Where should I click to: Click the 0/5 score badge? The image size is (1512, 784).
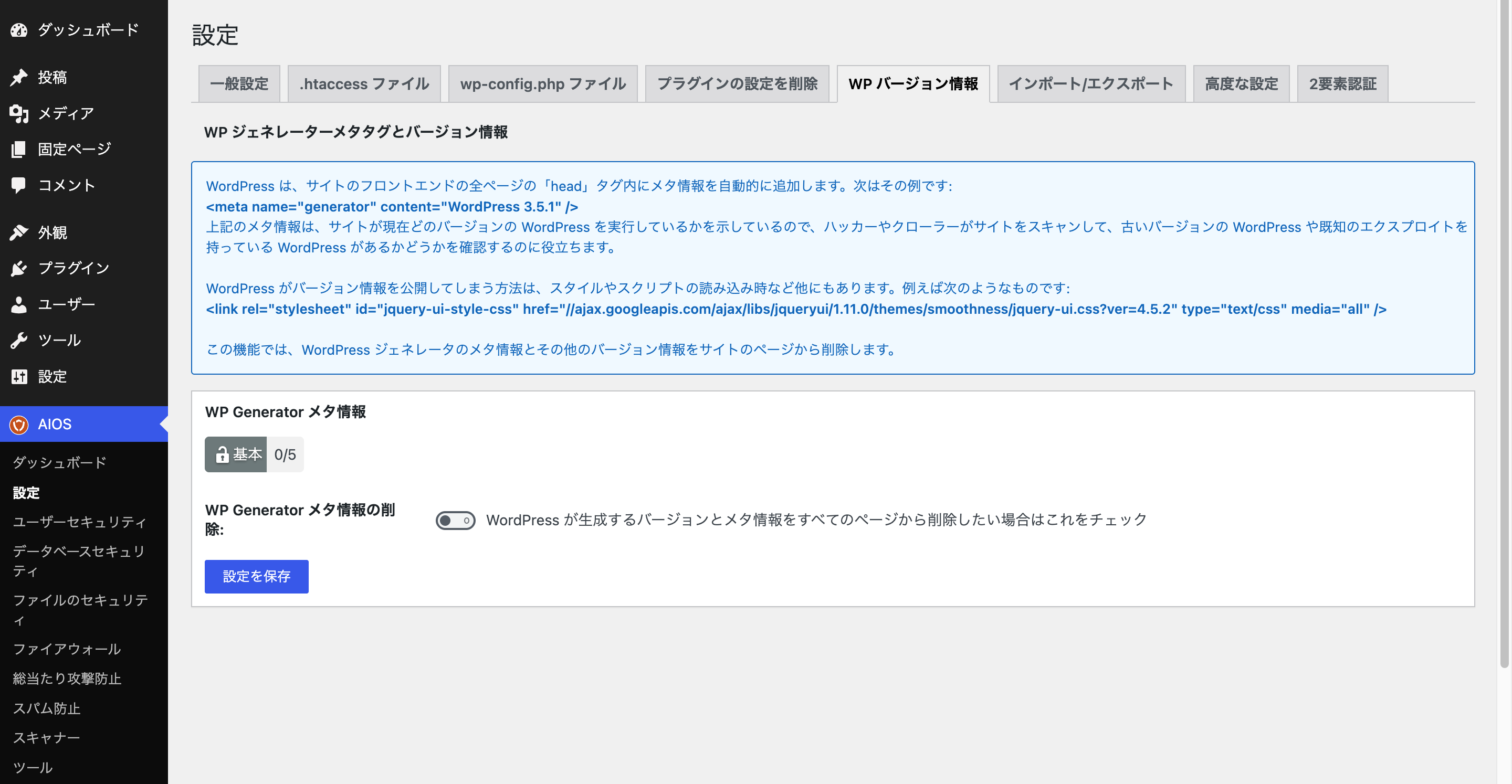[x=285, y=455]
